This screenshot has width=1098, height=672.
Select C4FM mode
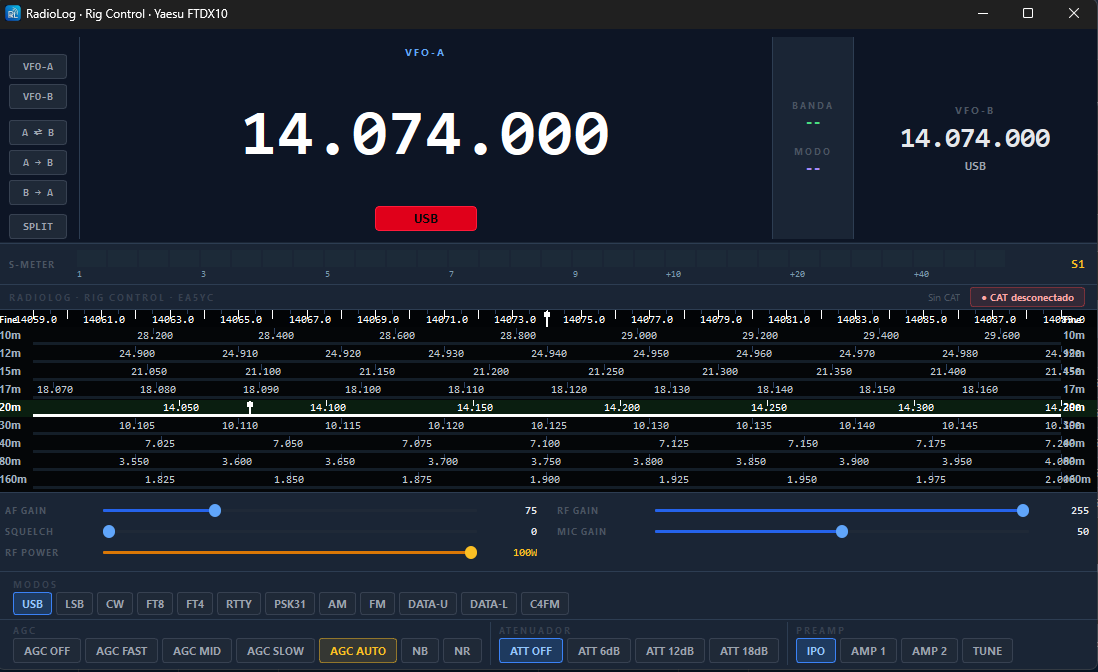[545, 603]
